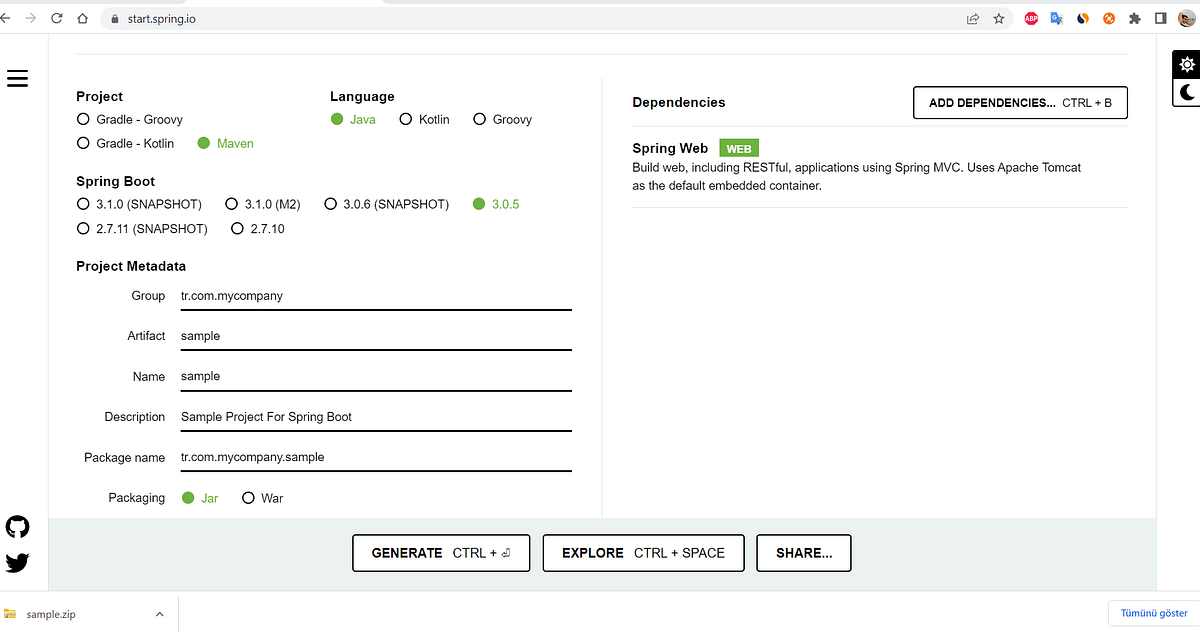Click the Project Metadata heading

[131, 266]
